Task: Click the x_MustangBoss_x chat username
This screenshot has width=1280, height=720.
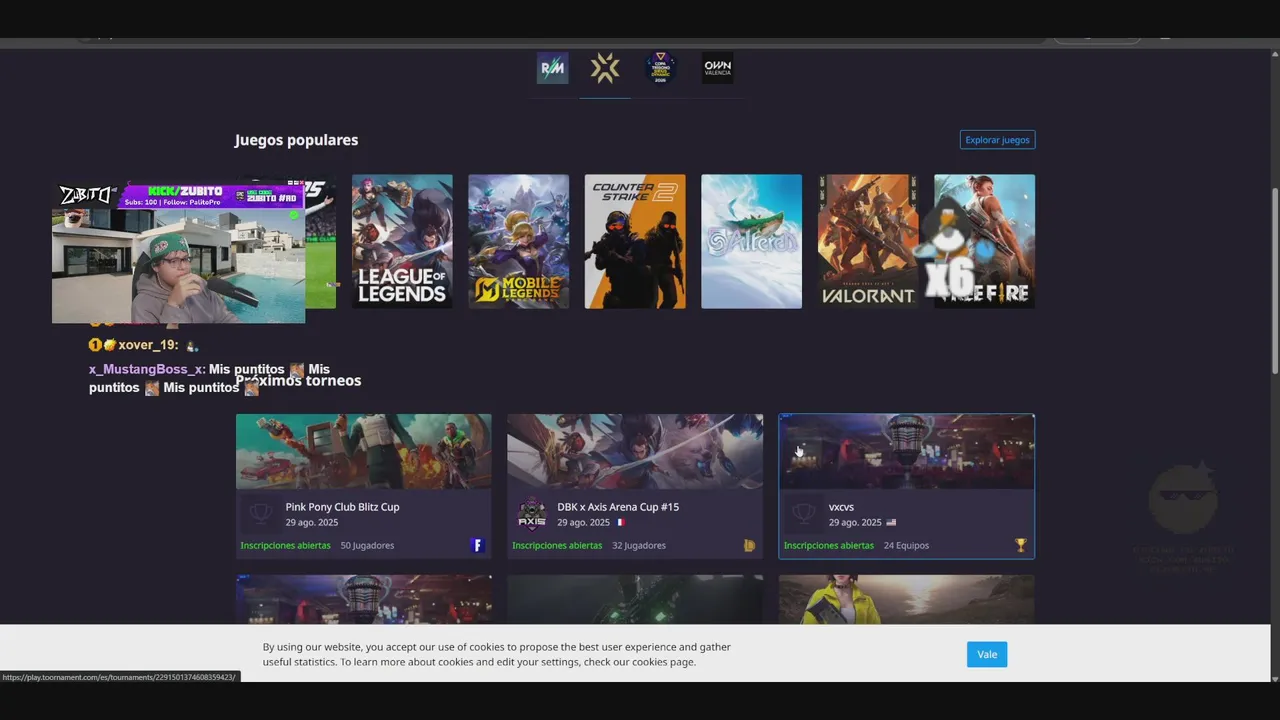Action: (145, 369)
